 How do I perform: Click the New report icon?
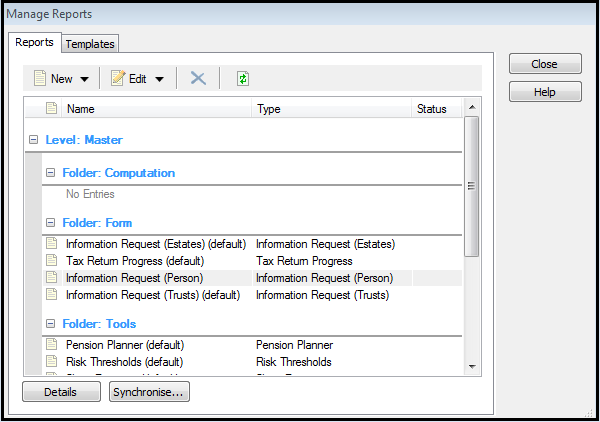[x=40, y=79]
